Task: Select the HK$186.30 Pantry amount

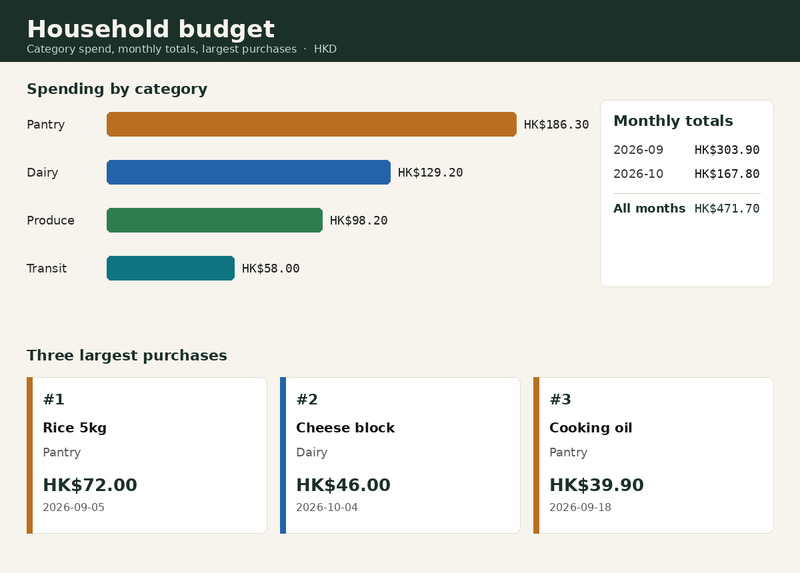Action: coord(556,124)
